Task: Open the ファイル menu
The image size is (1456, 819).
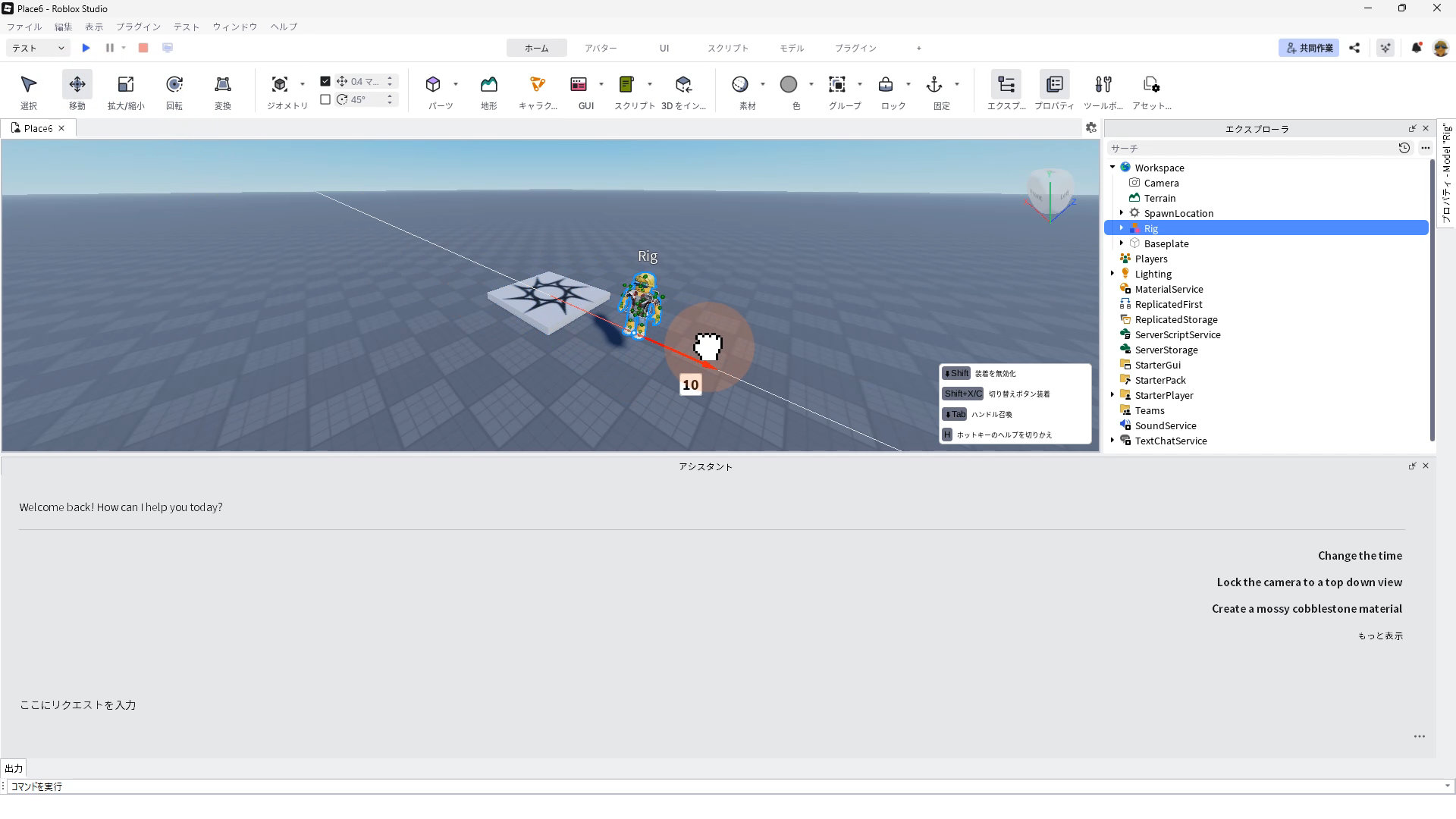Action: coord(24,27)
